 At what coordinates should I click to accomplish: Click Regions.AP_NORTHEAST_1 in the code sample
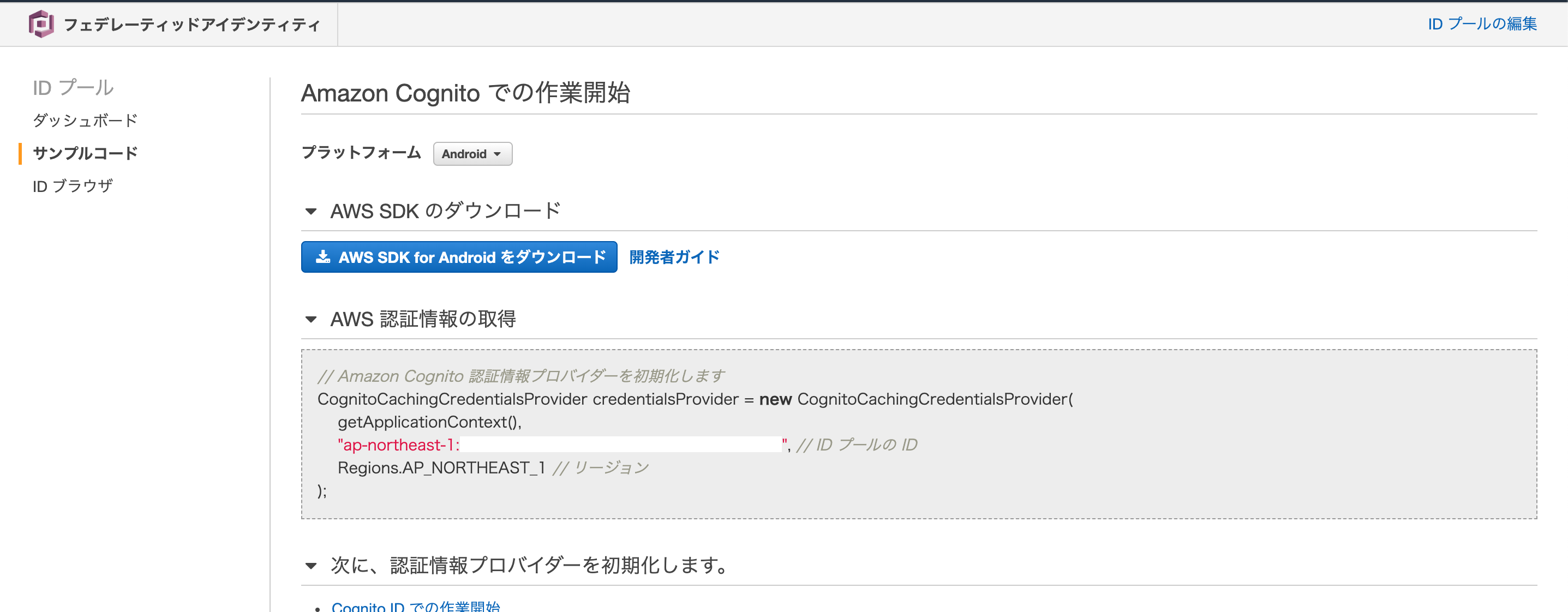pyautogui.click(x=440, y=467)
